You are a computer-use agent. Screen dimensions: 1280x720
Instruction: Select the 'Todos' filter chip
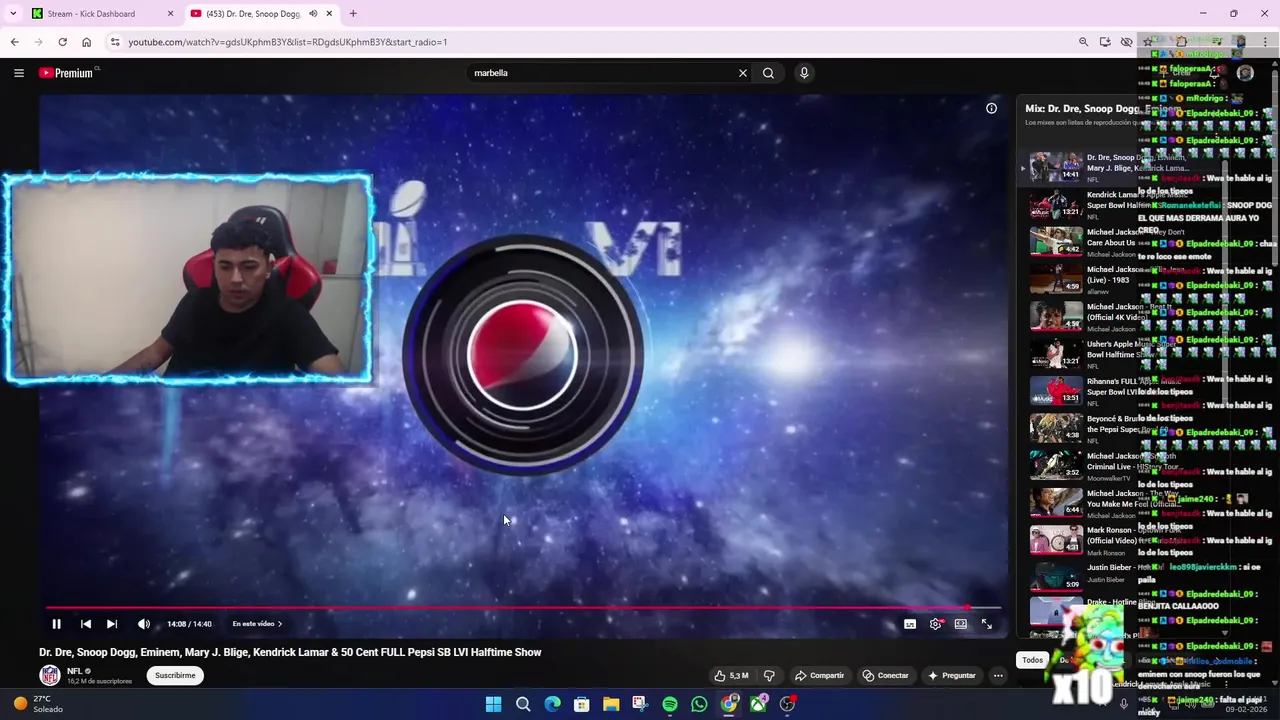(x=1032, y=660)
